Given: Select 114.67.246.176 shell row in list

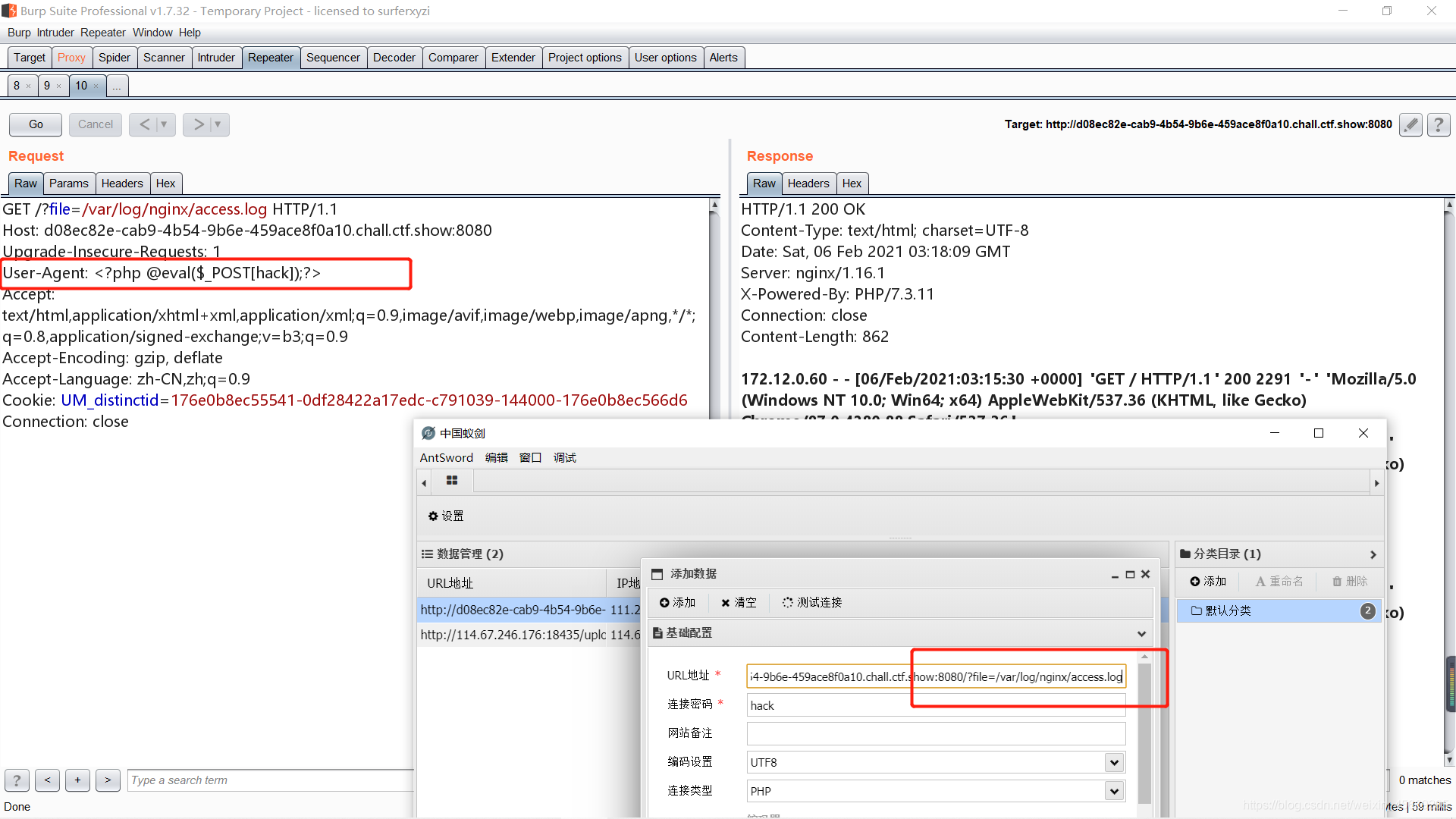Looking at the screenshot, I should coord(529,635).
